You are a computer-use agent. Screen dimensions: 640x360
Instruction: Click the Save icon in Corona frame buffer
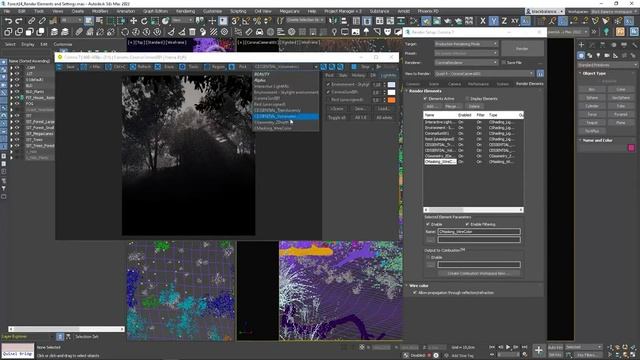[60, 67]
